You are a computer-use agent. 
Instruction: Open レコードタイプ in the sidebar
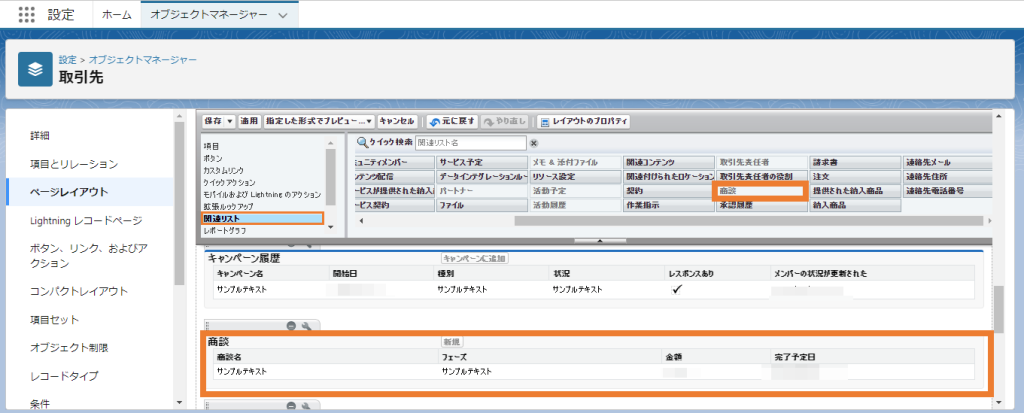point(64,376)
